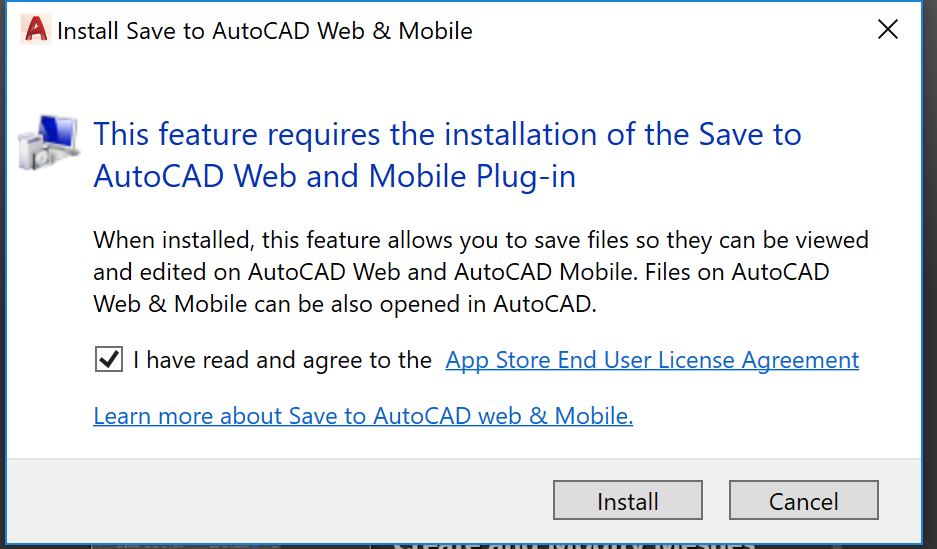Click the "Mobile" word in the title bar
This screenshot has height=549, width=937.
(435, 30)
